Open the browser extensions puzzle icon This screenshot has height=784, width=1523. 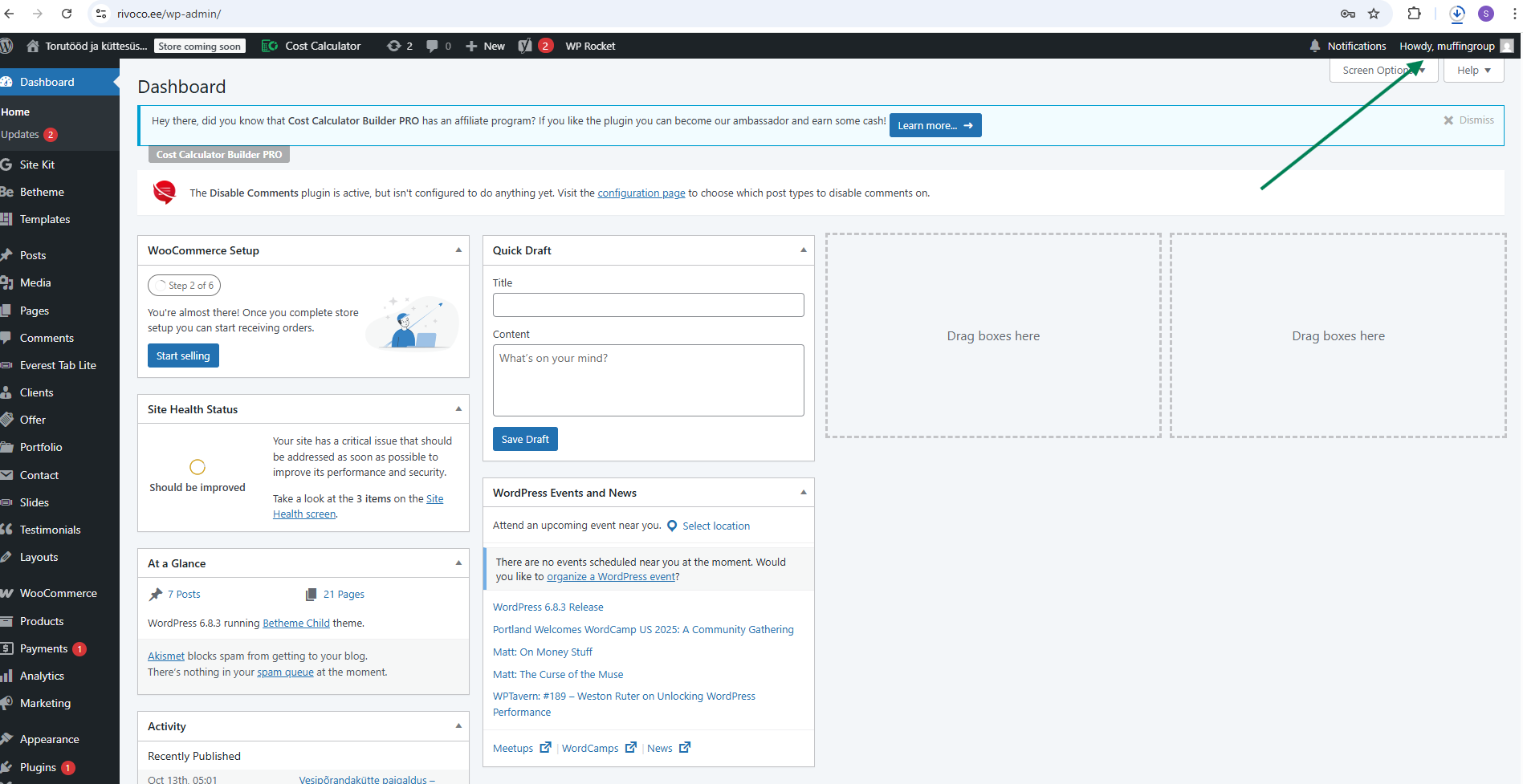click(1414, 14)
